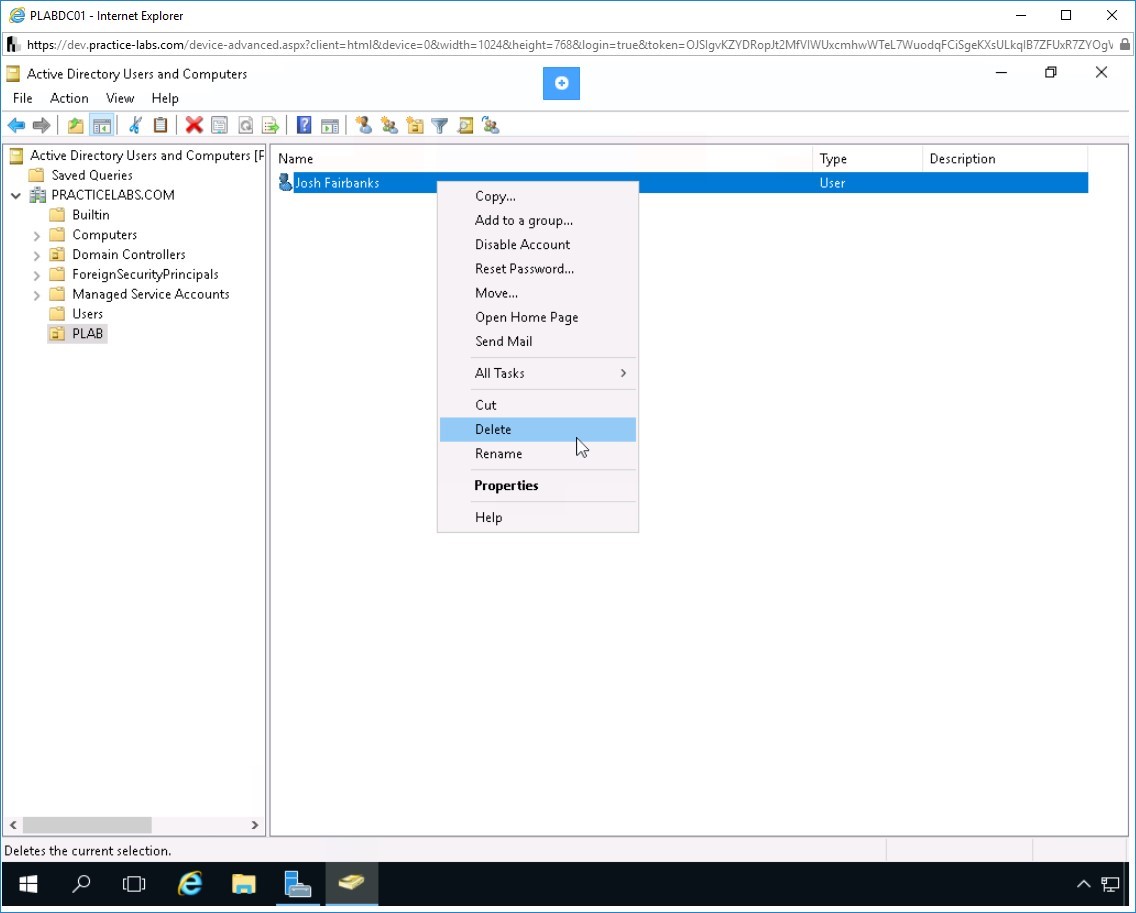Choose Cut from the context menu
The height and width of the screenshot is (913, 1136).
[538, 405]
